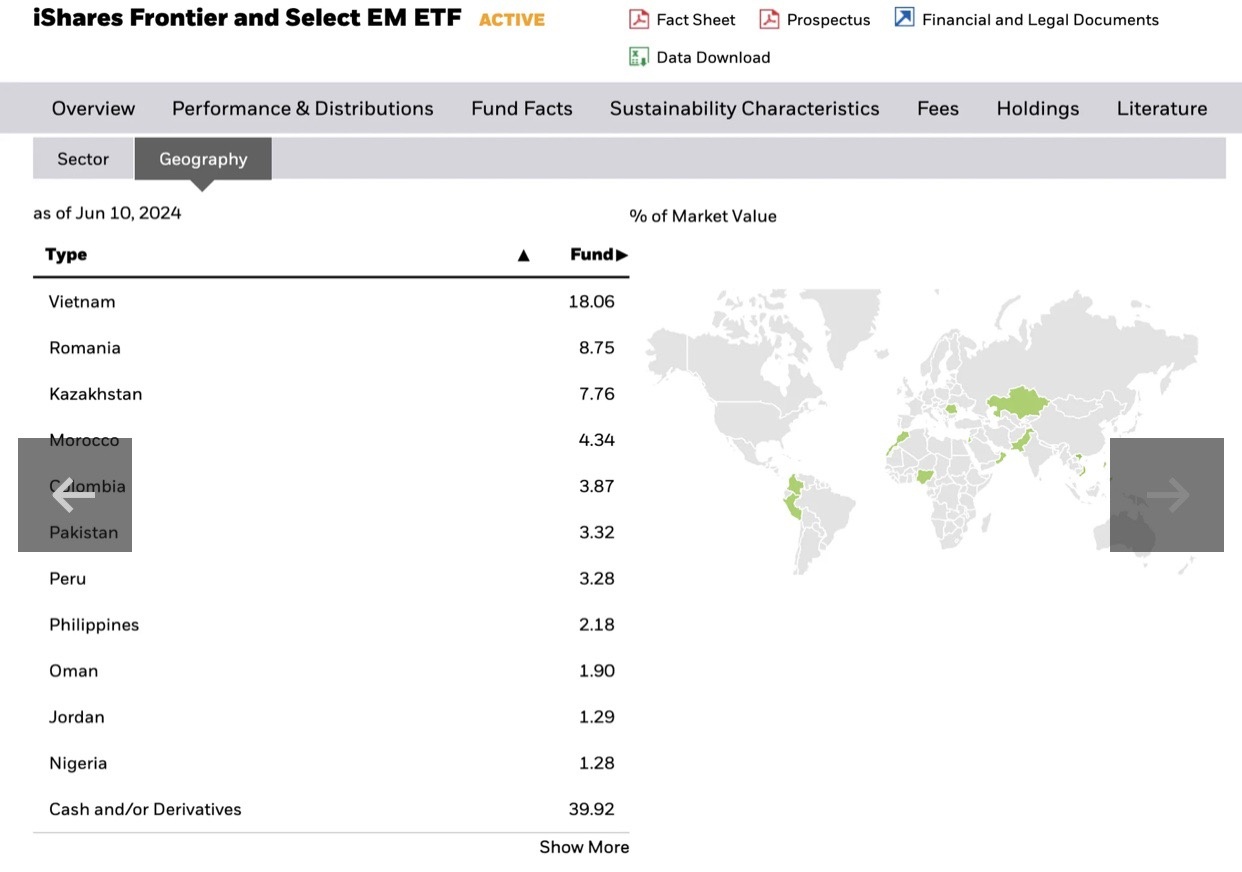Navigate to the Holdings section
The height and width of the screenshot is (872, 1242).
[x=1038, y=108]
